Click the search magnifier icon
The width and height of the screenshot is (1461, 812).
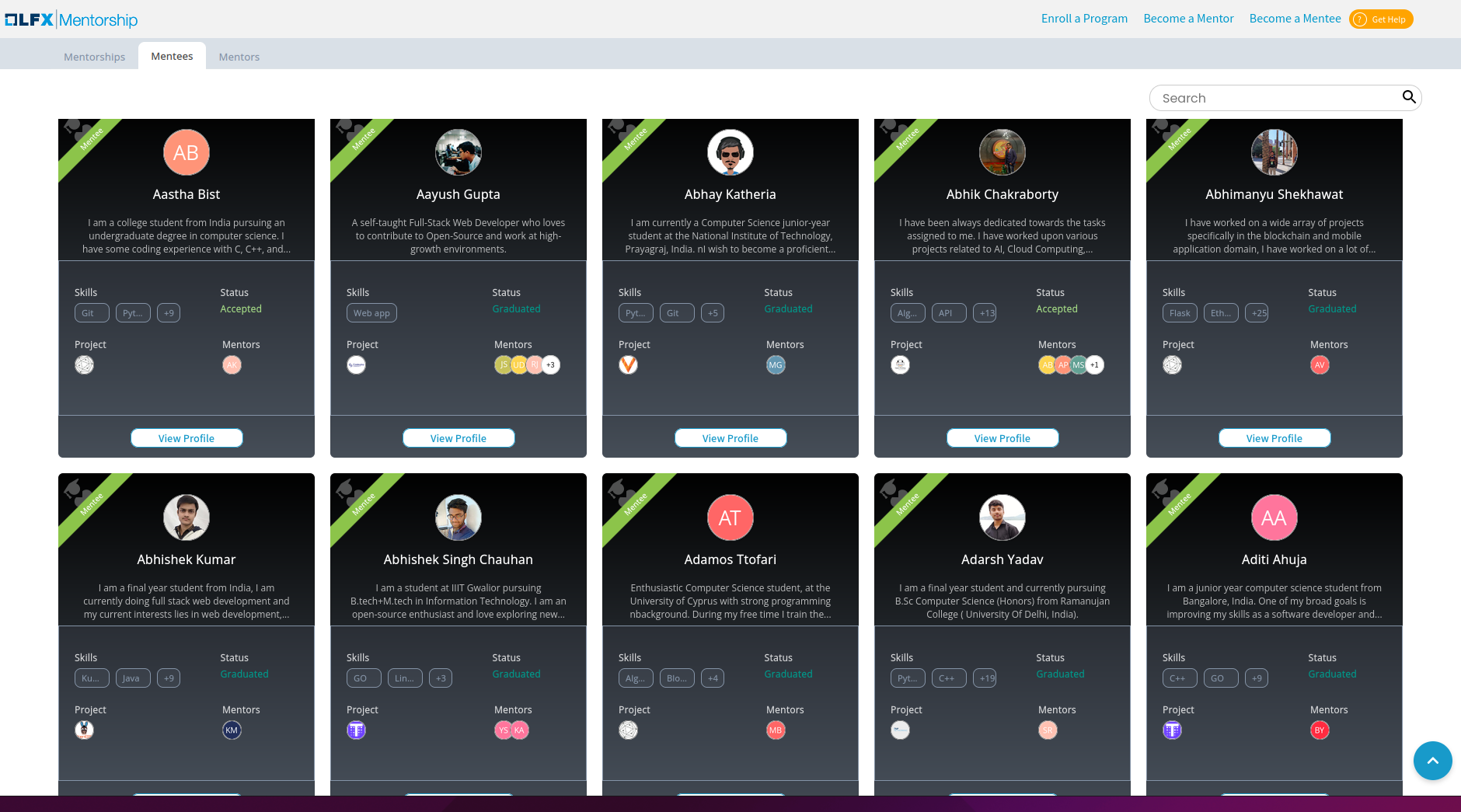[x=1408, y=97]
